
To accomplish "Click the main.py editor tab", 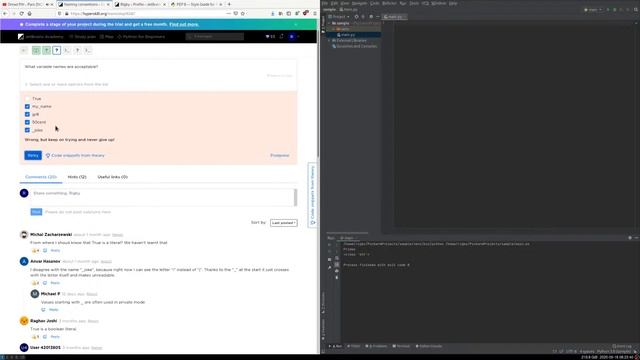I will (x=394, y=17).
